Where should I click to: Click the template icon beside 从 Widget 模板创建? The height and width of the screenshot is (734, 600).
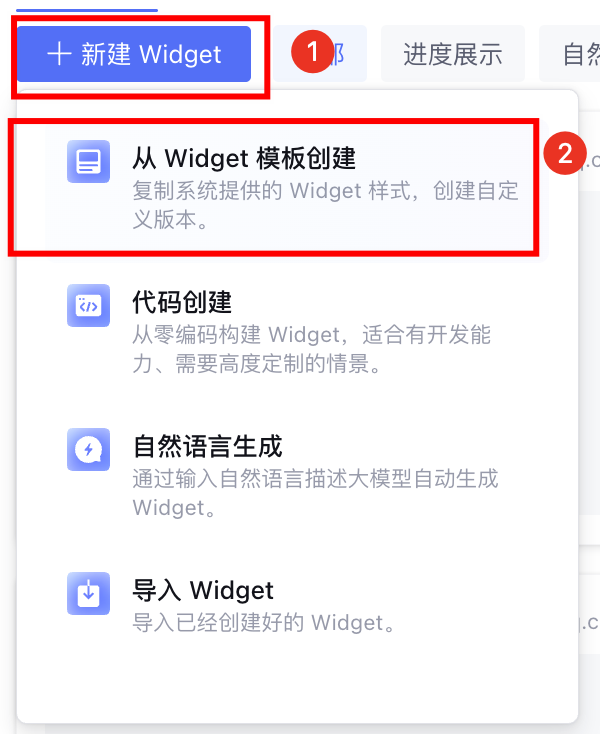pyautogui.click(x=88, y=161)
